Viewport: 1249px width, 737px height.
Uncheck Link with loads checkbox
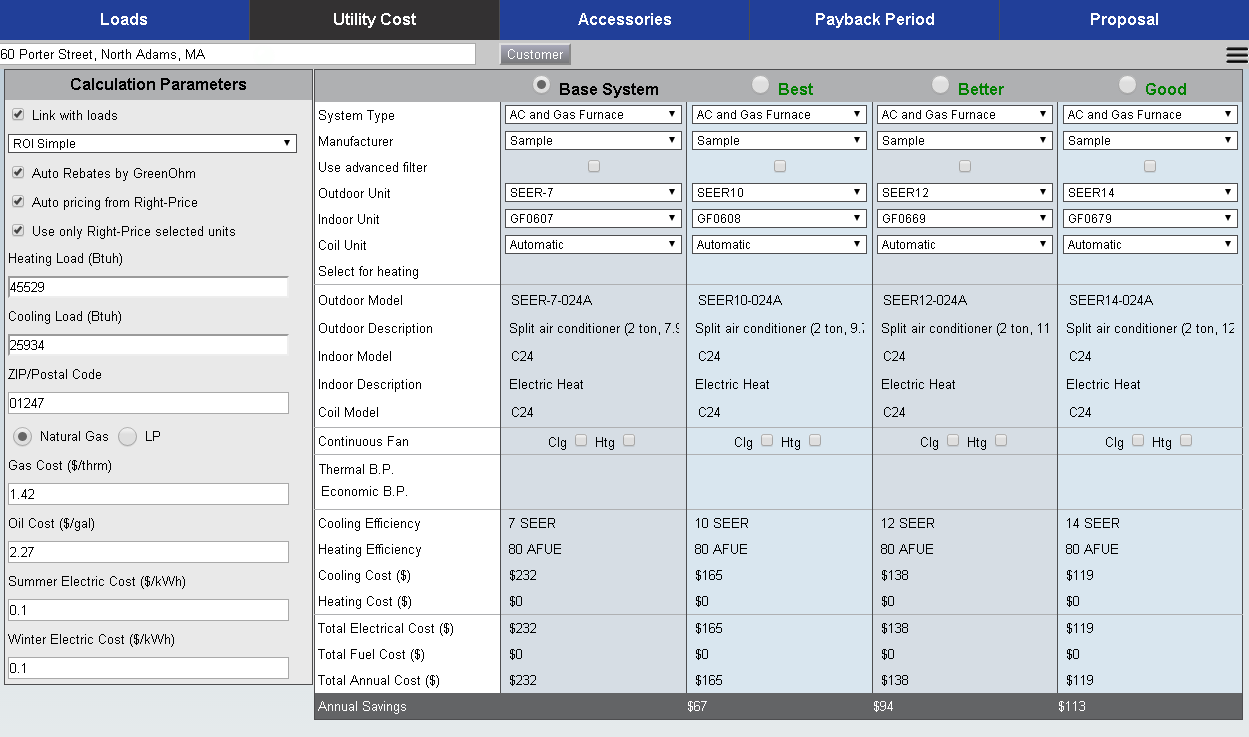[18, 115]
